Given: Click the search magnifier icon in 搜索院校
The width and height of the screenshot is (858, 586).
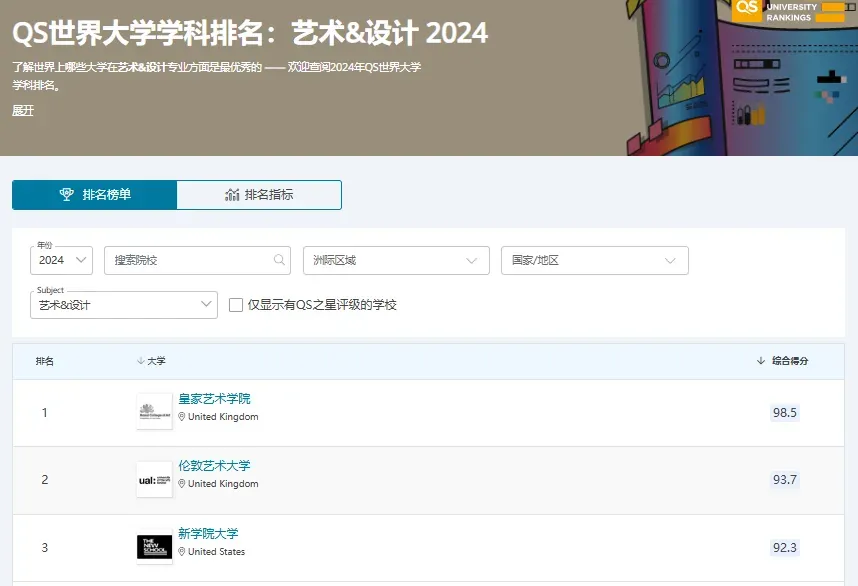Looking at the screenshot, I should 279,260.
